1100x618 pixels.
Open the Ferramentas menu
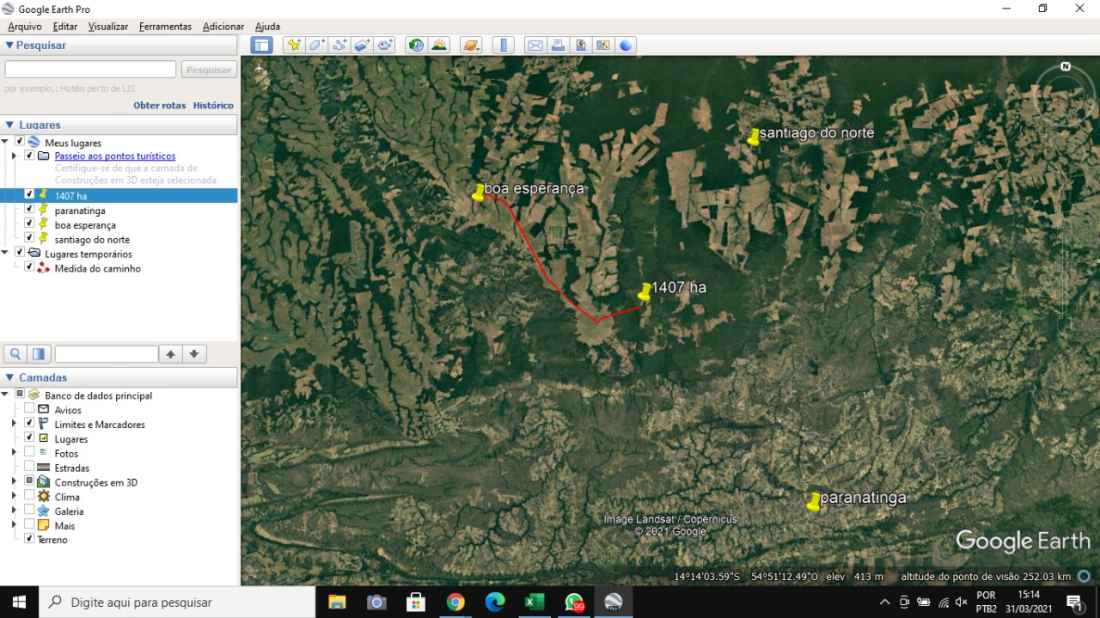pyautogui.click(x=165, y=27)
